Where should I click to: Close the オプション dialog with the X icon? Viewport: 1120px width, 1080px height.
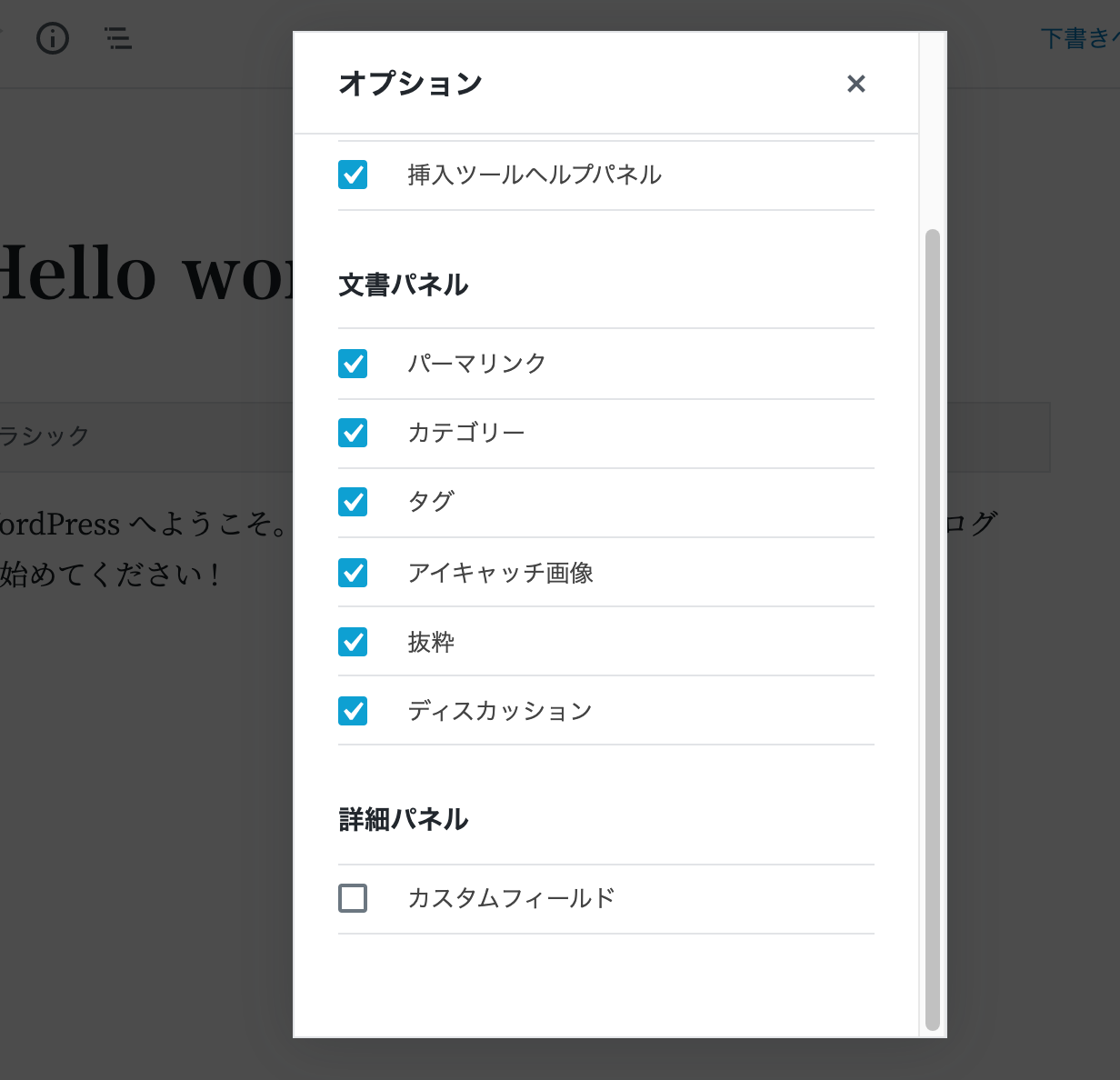tap(855, 84)
